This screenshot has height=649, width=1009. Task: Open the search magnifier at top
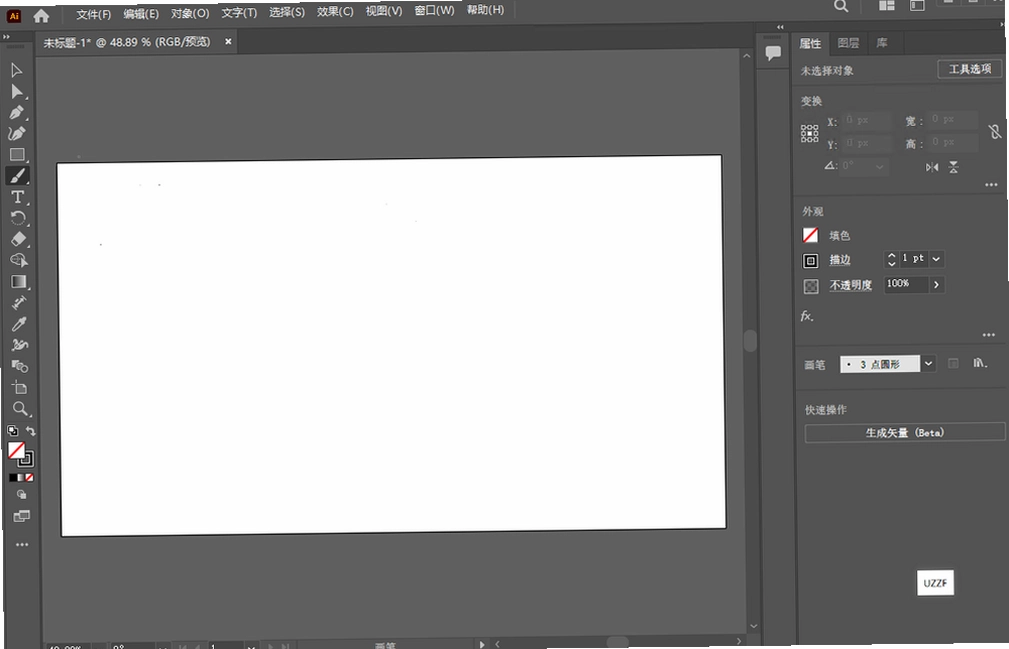841,6
